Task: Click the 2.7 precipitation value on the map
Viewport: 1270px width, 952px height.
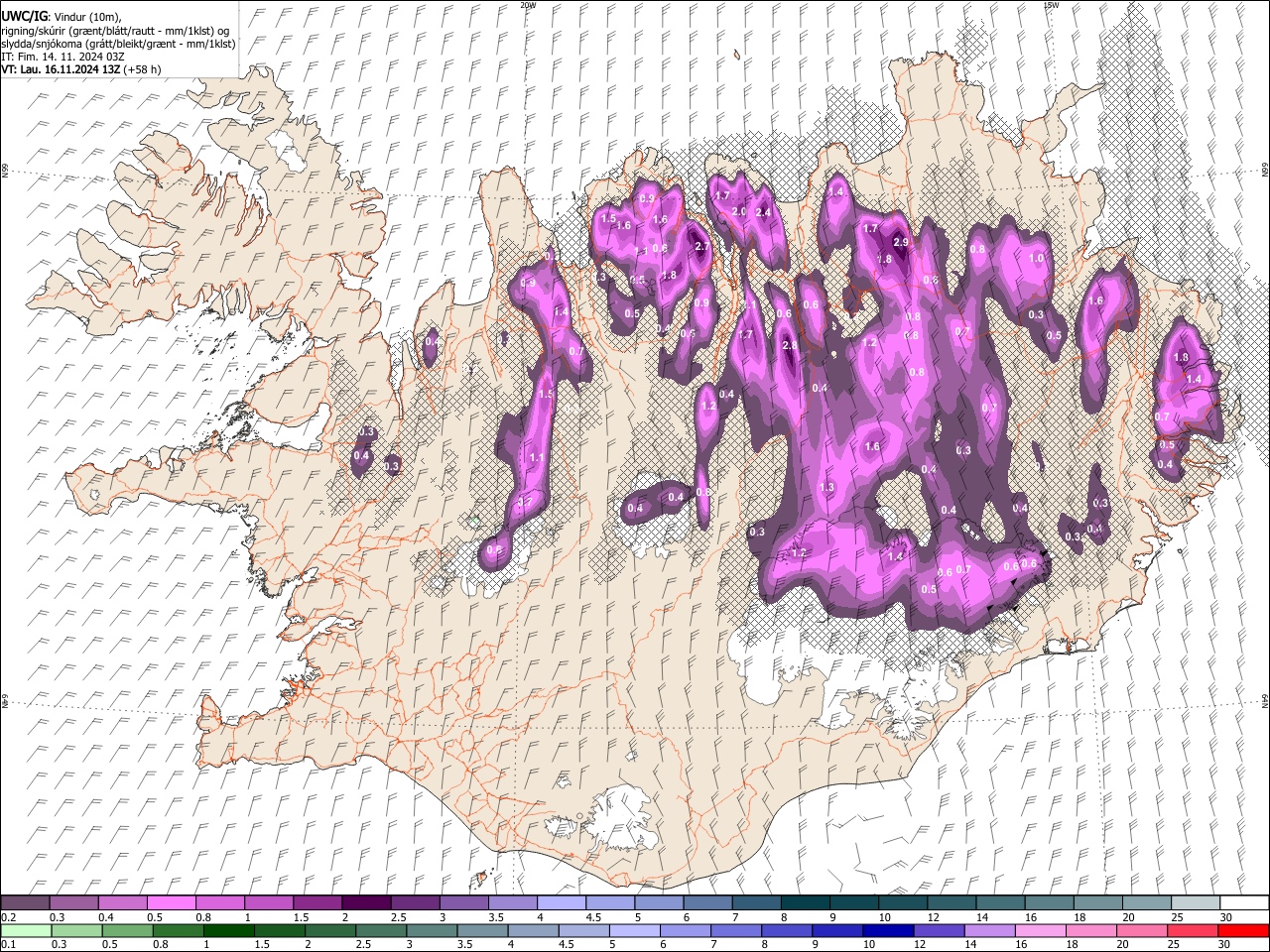Action: tap(702, 246)
